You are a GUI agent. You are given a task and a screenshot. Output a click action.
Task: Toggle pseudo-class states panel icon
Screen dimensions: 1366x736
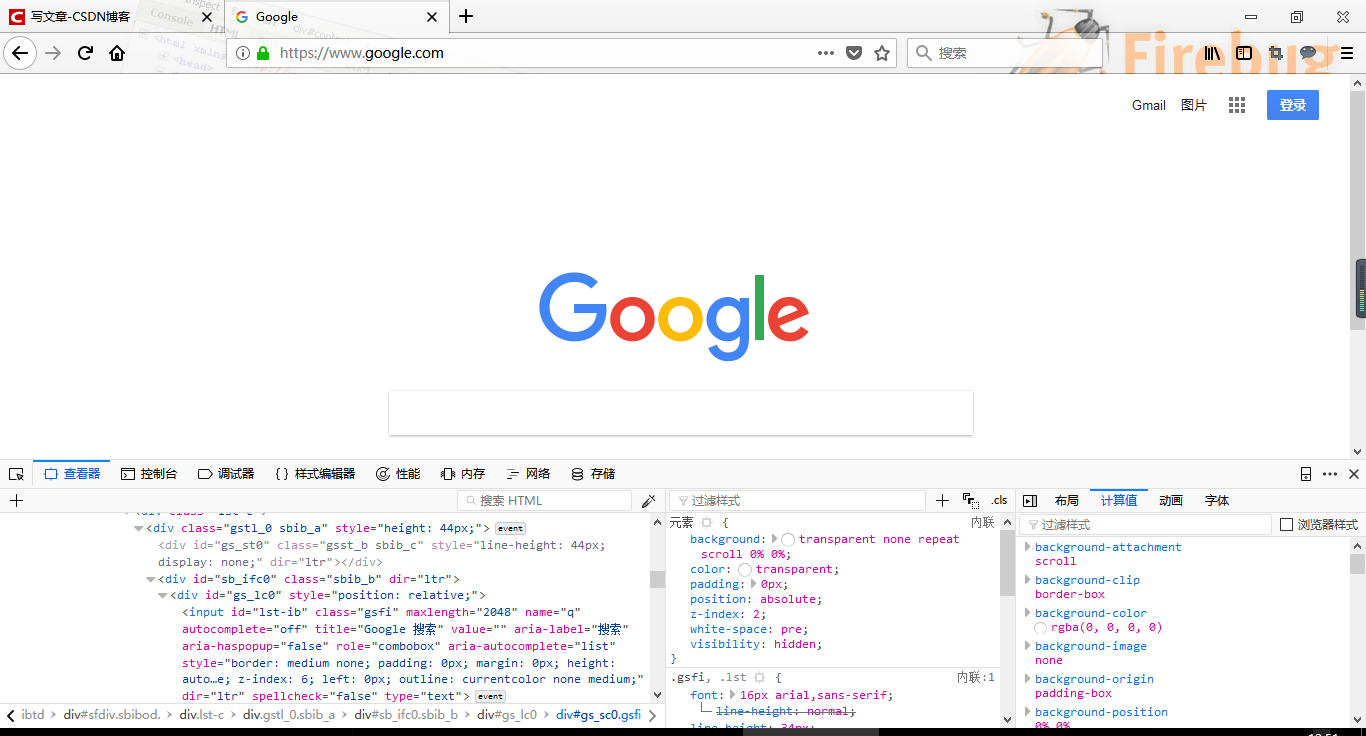click(x=971, y=500)
